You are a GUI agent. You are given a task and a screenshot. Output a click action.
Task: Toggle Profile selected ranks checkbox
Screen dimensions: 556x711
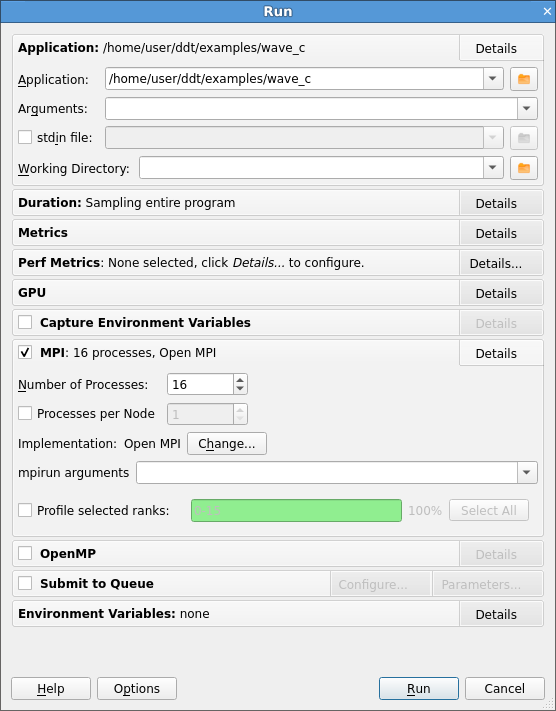point(25,511)
